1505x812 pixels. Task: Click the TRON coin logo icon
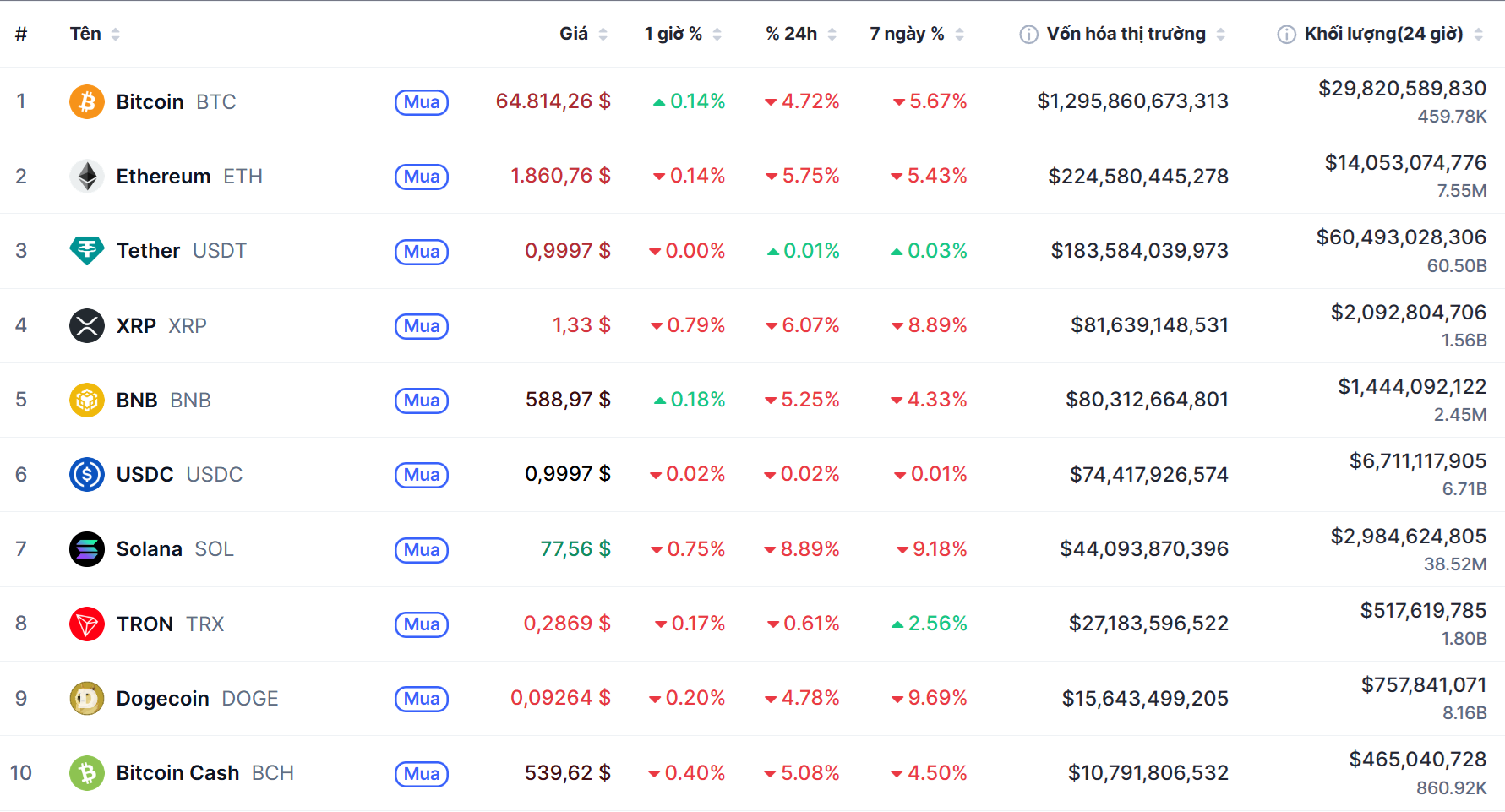point(86,624)
